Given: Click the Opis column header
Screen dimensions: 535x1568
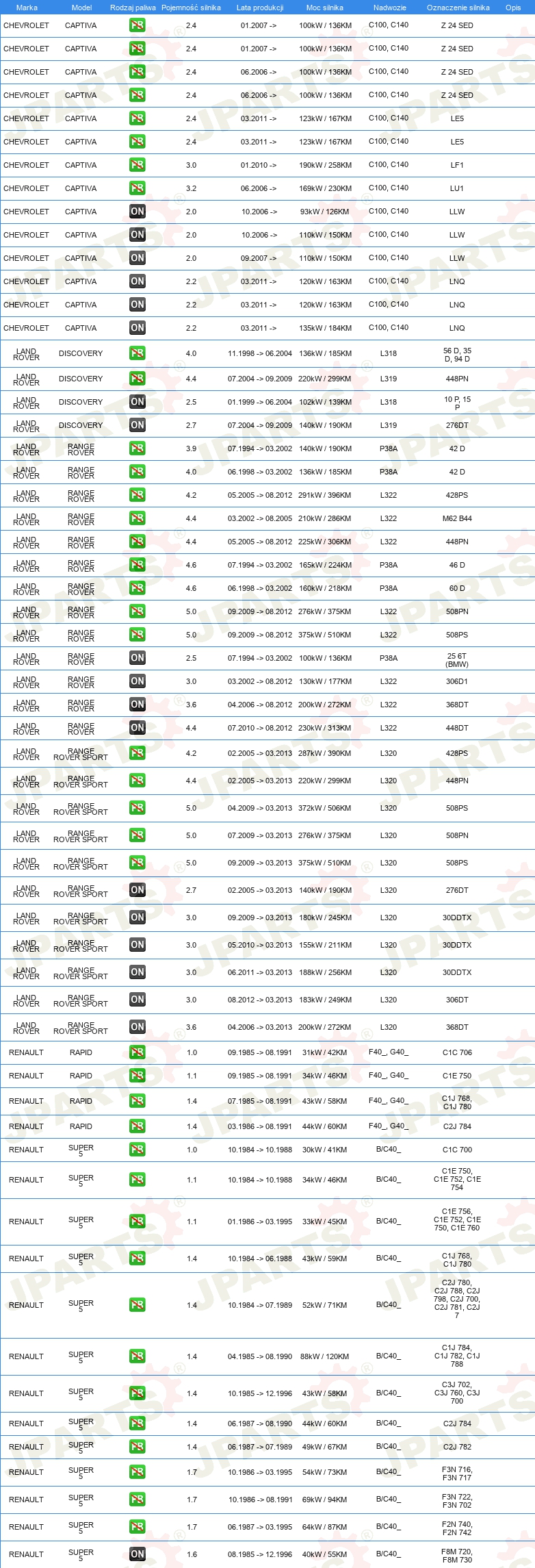Looking at the screenshot, I should 513,8.
